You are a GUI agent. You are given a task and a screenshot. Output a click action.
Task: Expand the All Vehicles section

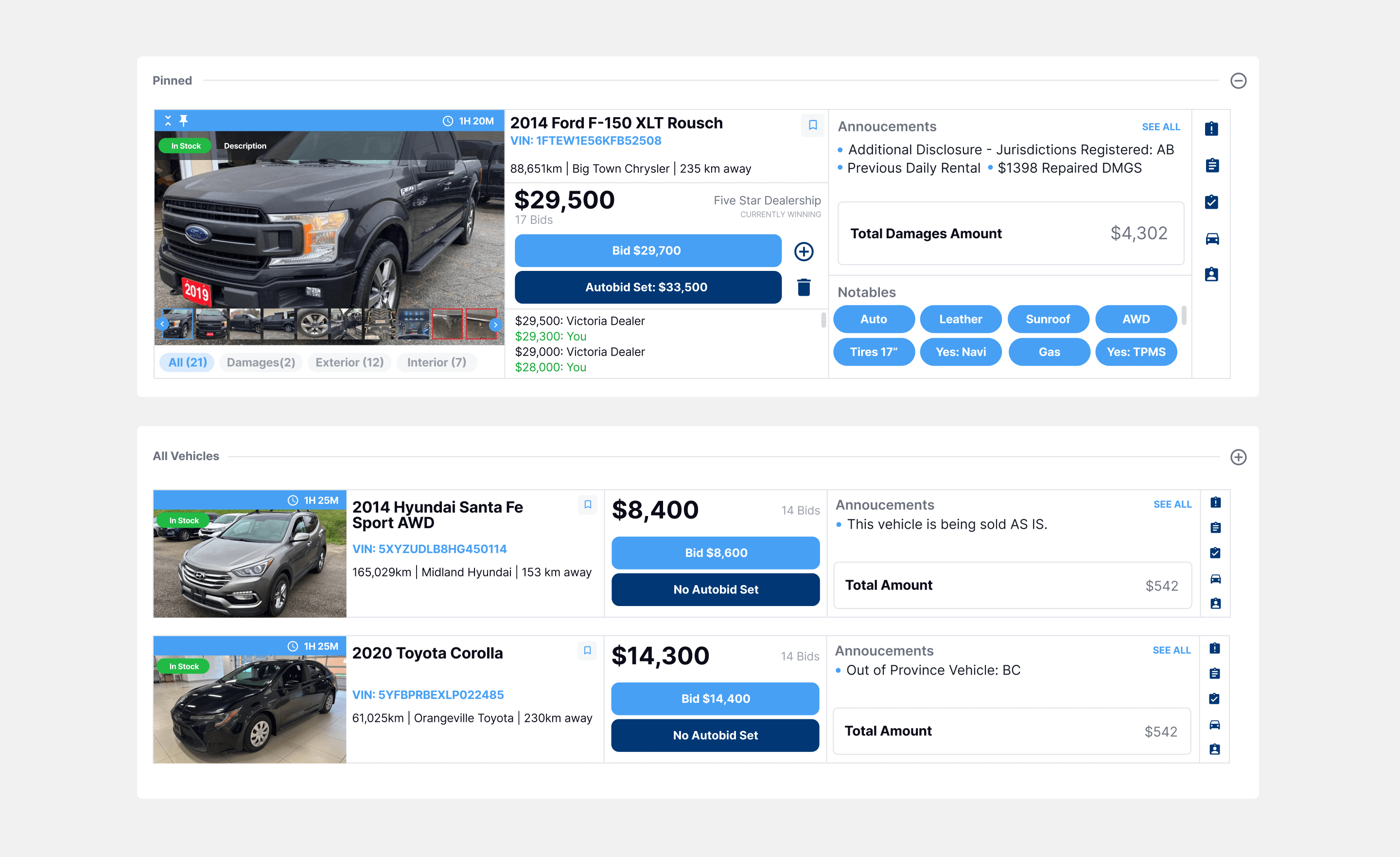1238,457
